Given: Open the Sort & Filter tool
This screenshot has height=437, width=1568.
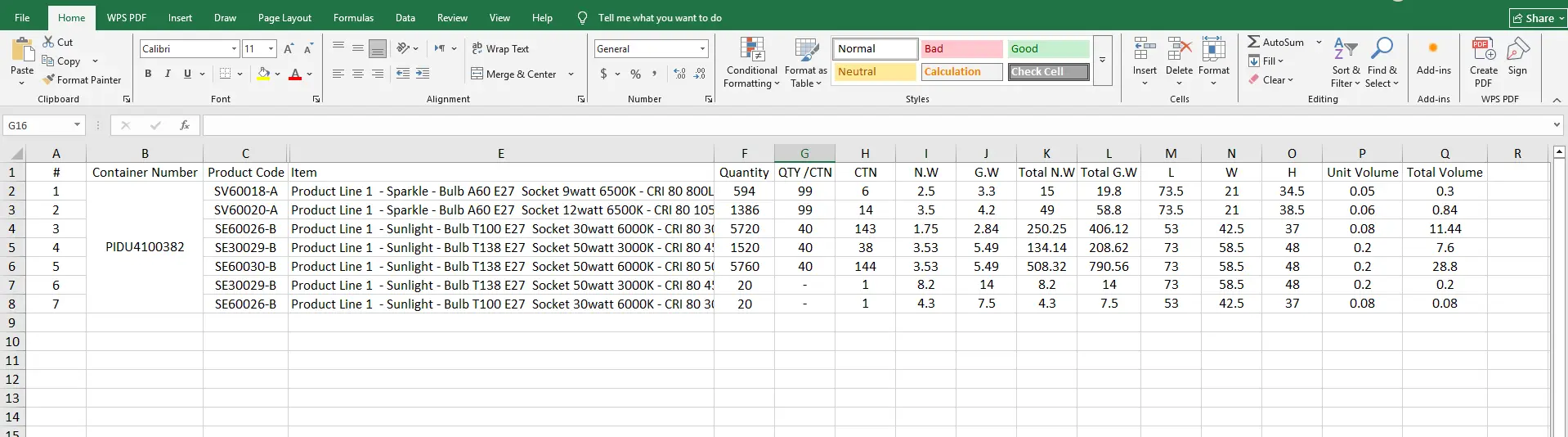Looking at the screenshot, I should [x=1345, y=62].
